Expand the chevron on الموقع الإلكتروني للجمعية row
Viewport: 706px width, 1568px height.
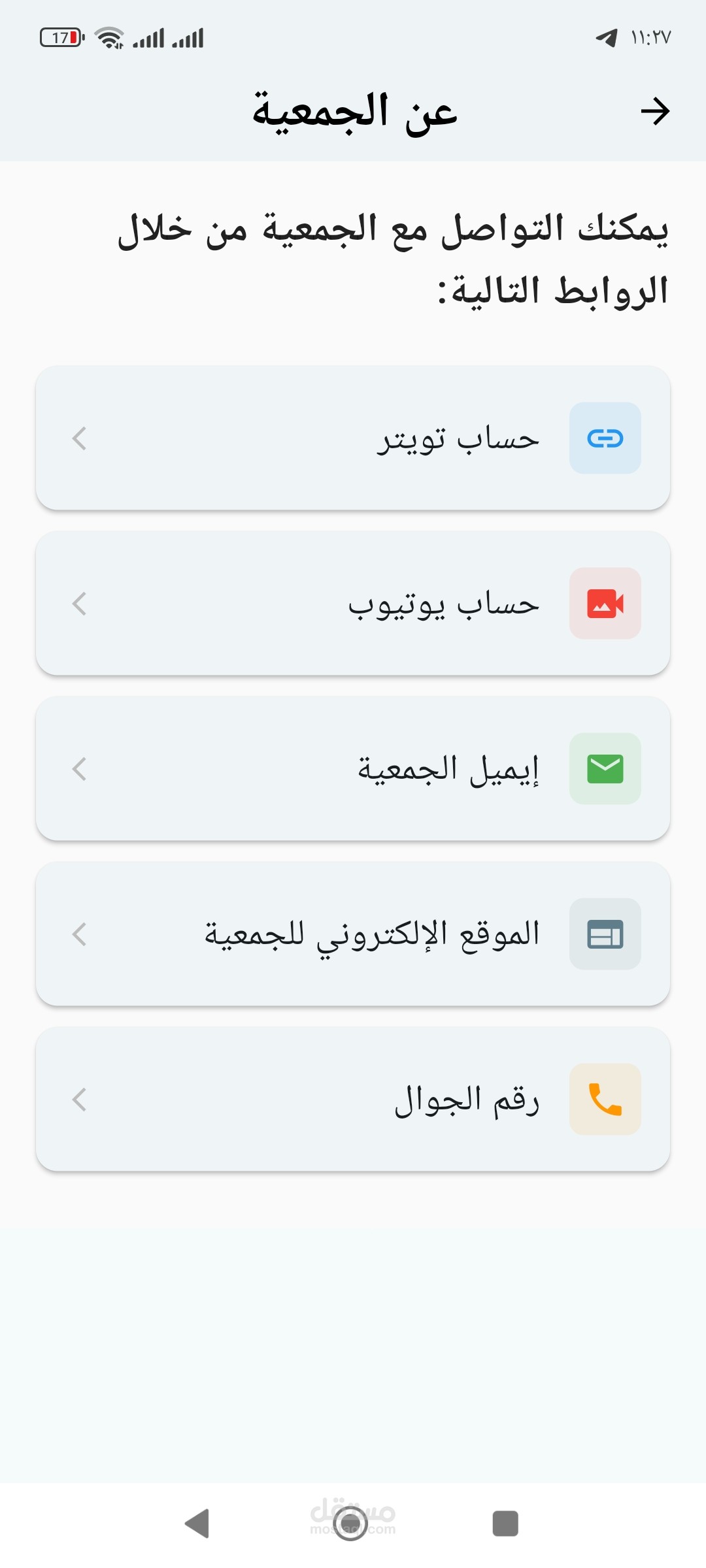(80, 934)
